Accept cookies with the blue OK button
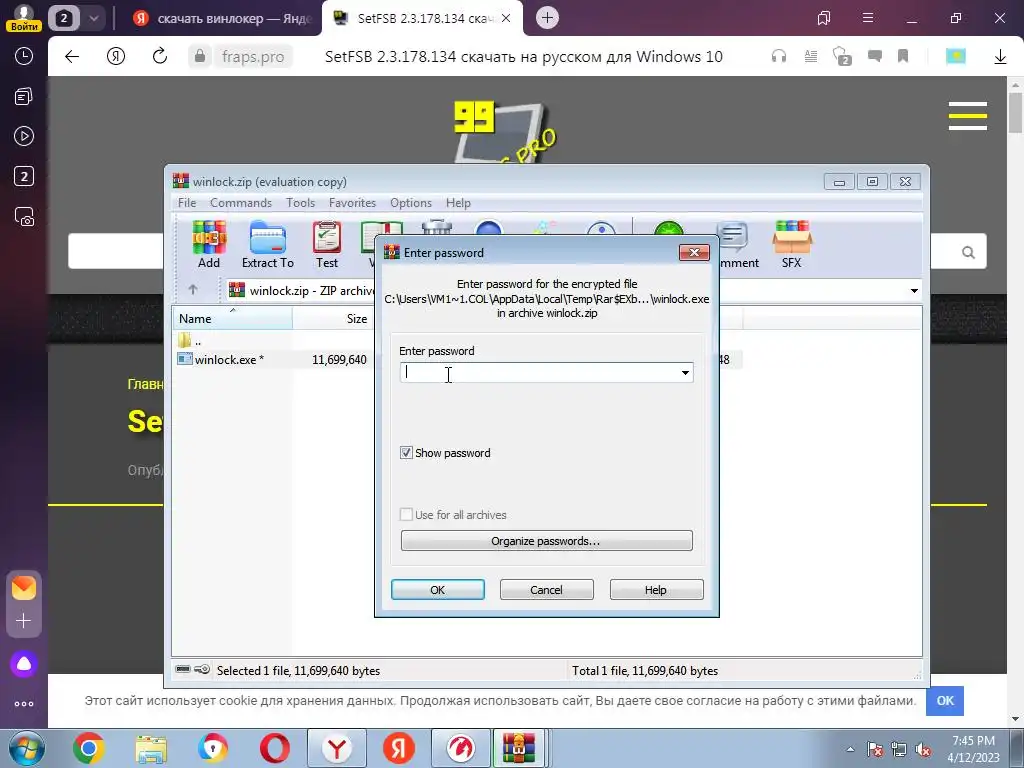1024x768 pixels. [944, 701]
